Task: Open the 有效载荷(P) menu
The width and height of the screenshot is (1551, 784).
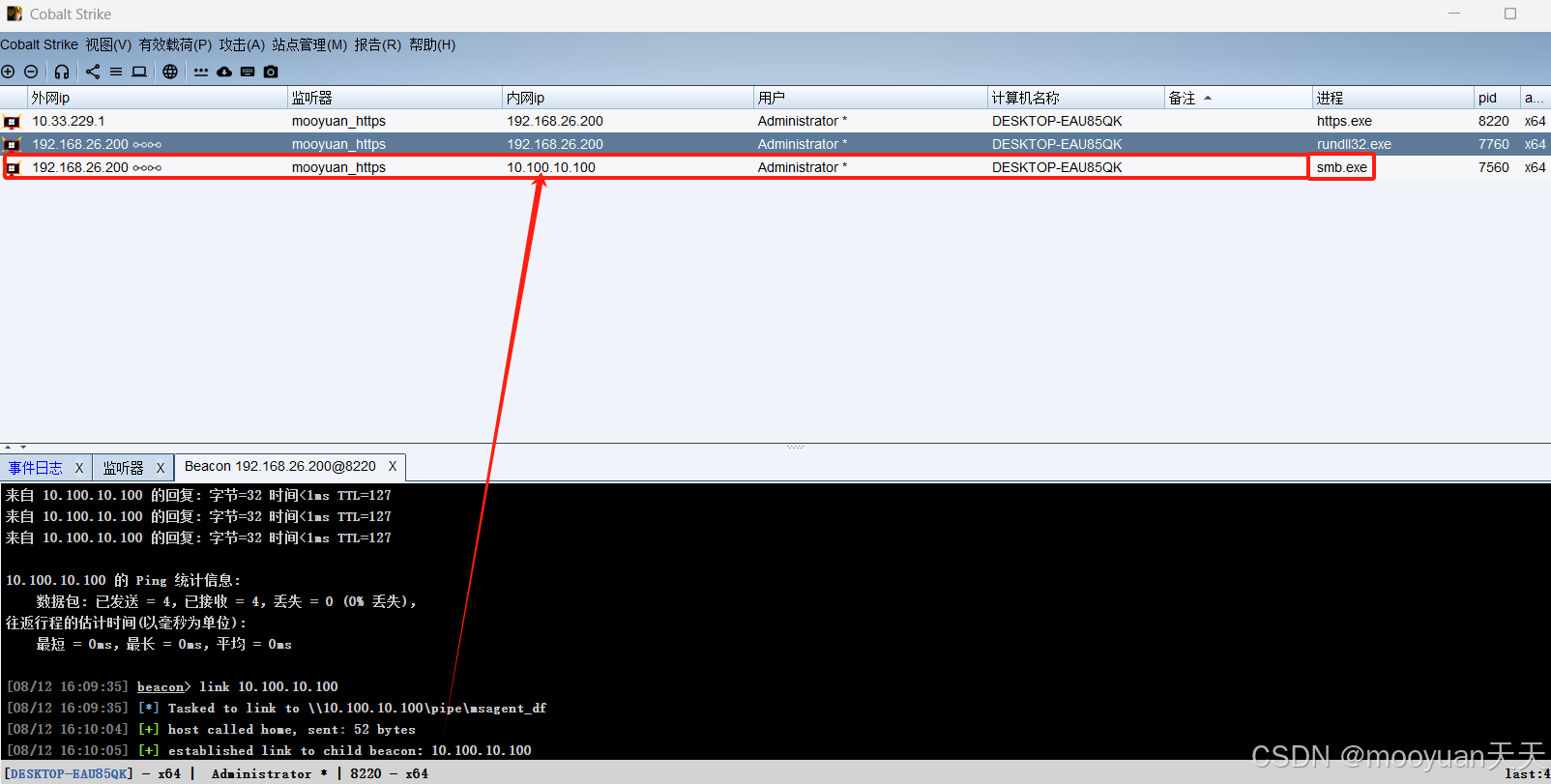Action: tap(175, 44)
